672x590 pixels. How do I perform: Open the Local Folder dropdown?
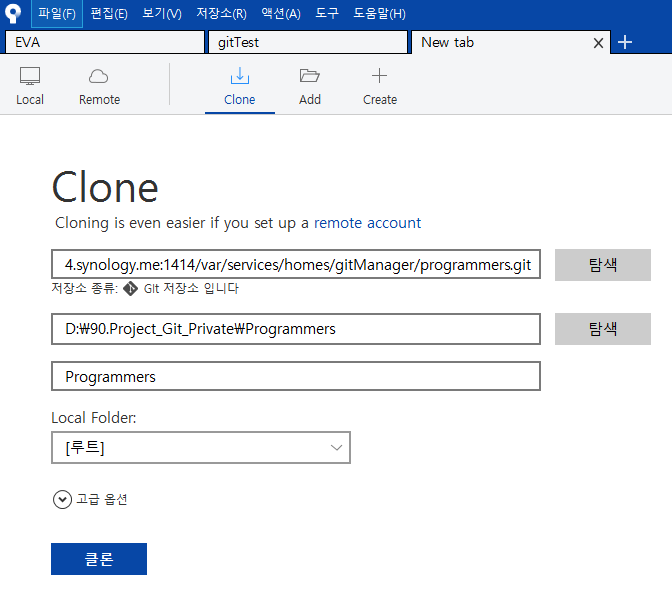(x=200, y=448)
